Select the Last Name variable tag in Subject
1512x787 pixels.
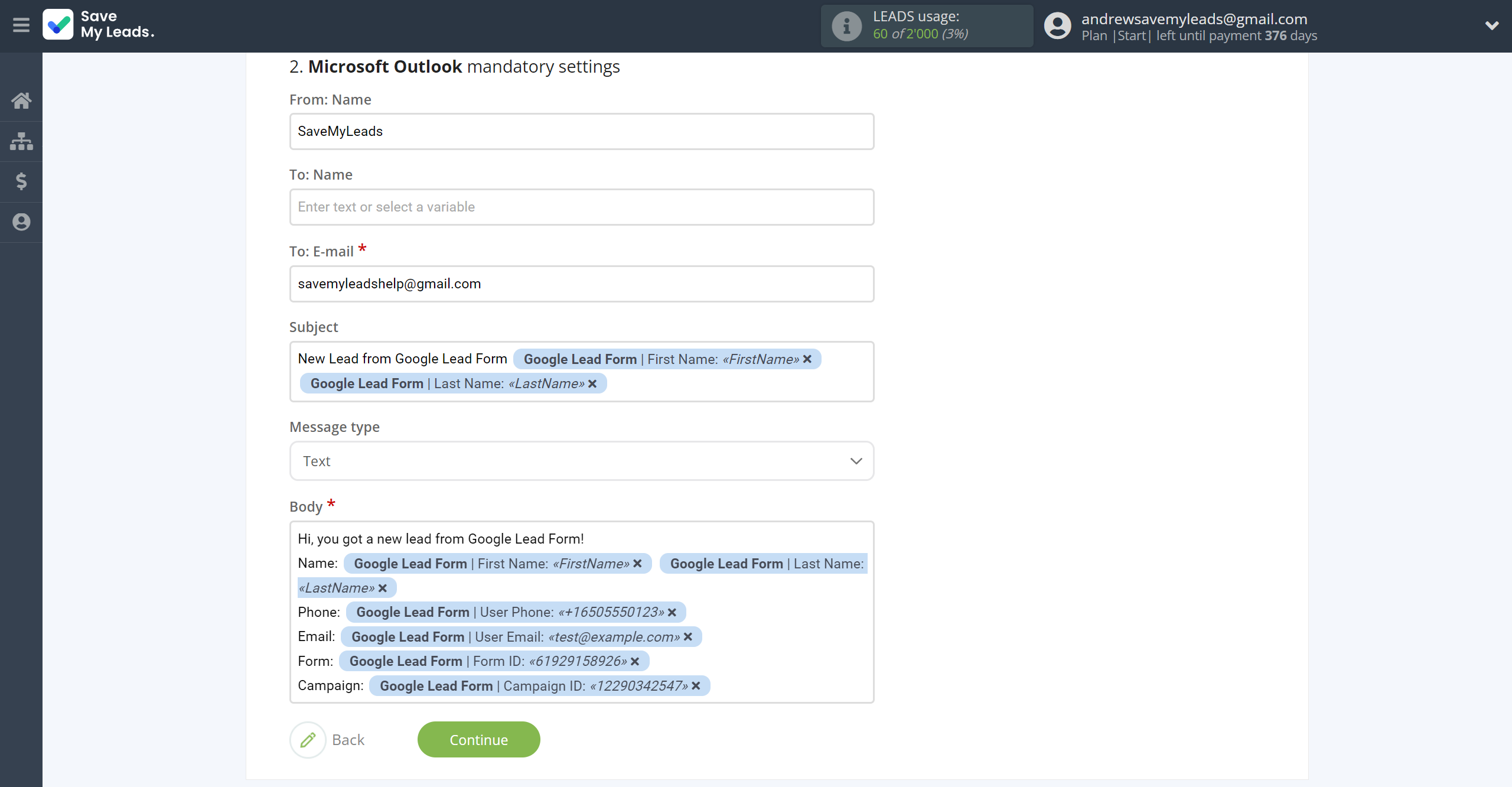click(x=453, y=383)
